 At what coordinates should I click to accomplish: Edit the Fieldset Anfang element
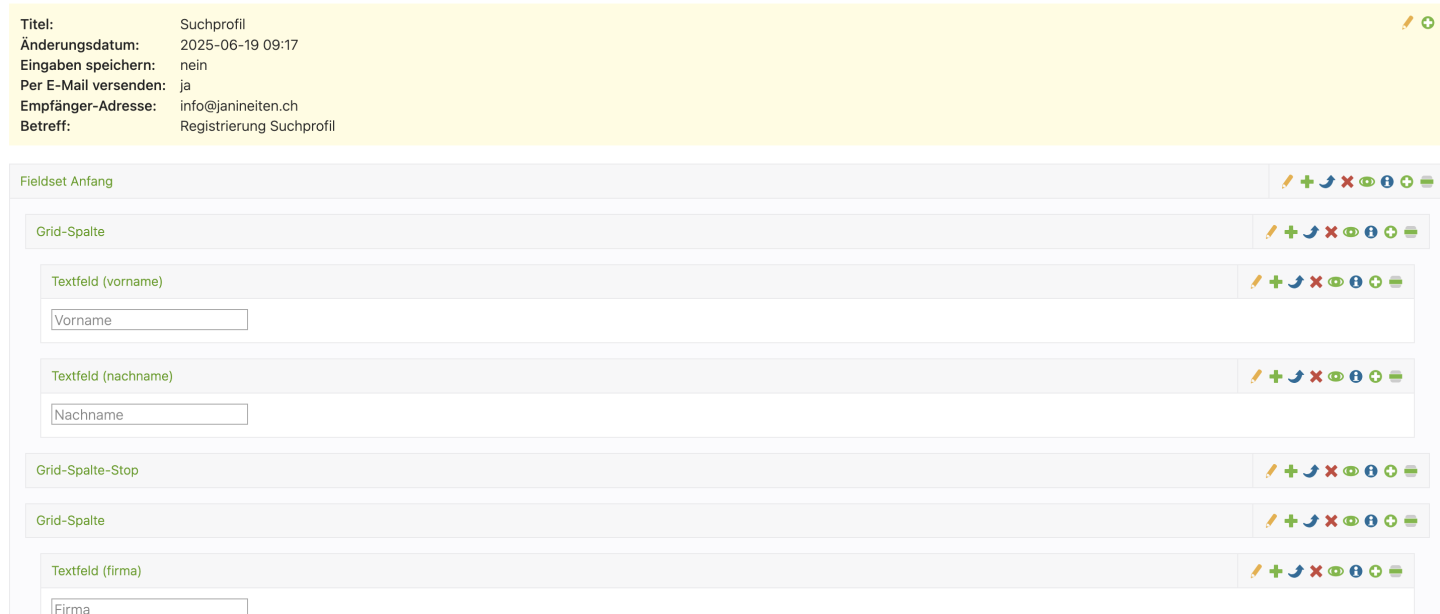(1287, 182)
